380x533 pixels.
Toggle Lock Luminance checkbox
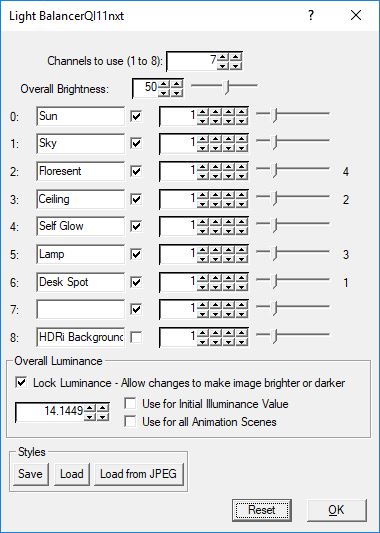(x=21, y=383)
